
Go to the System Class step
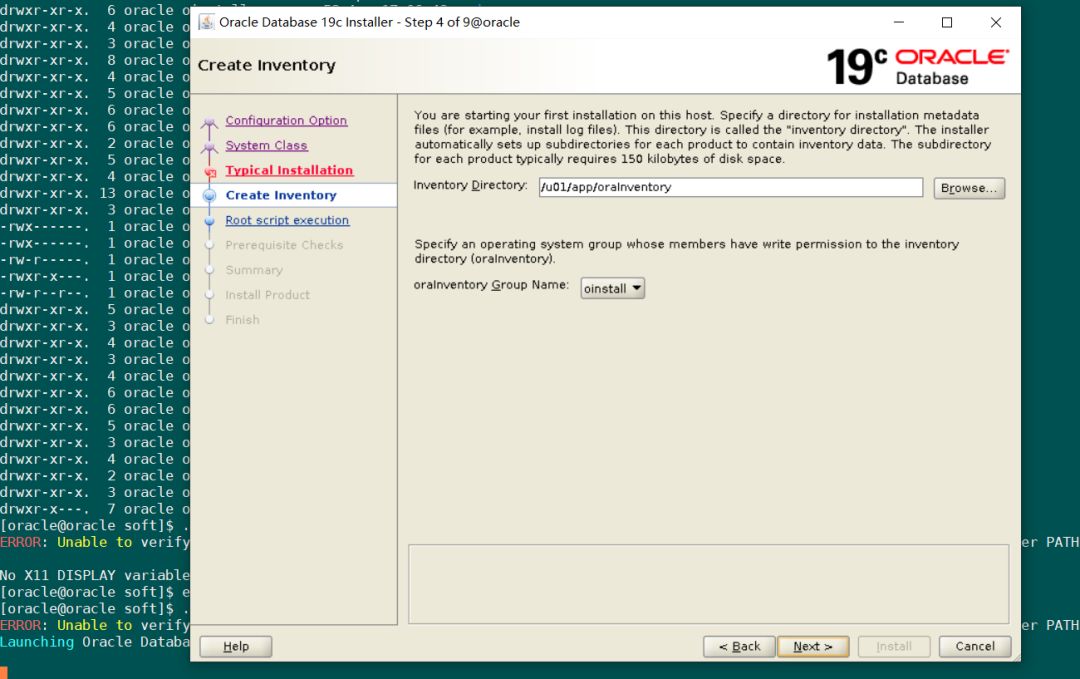point(266,145)
